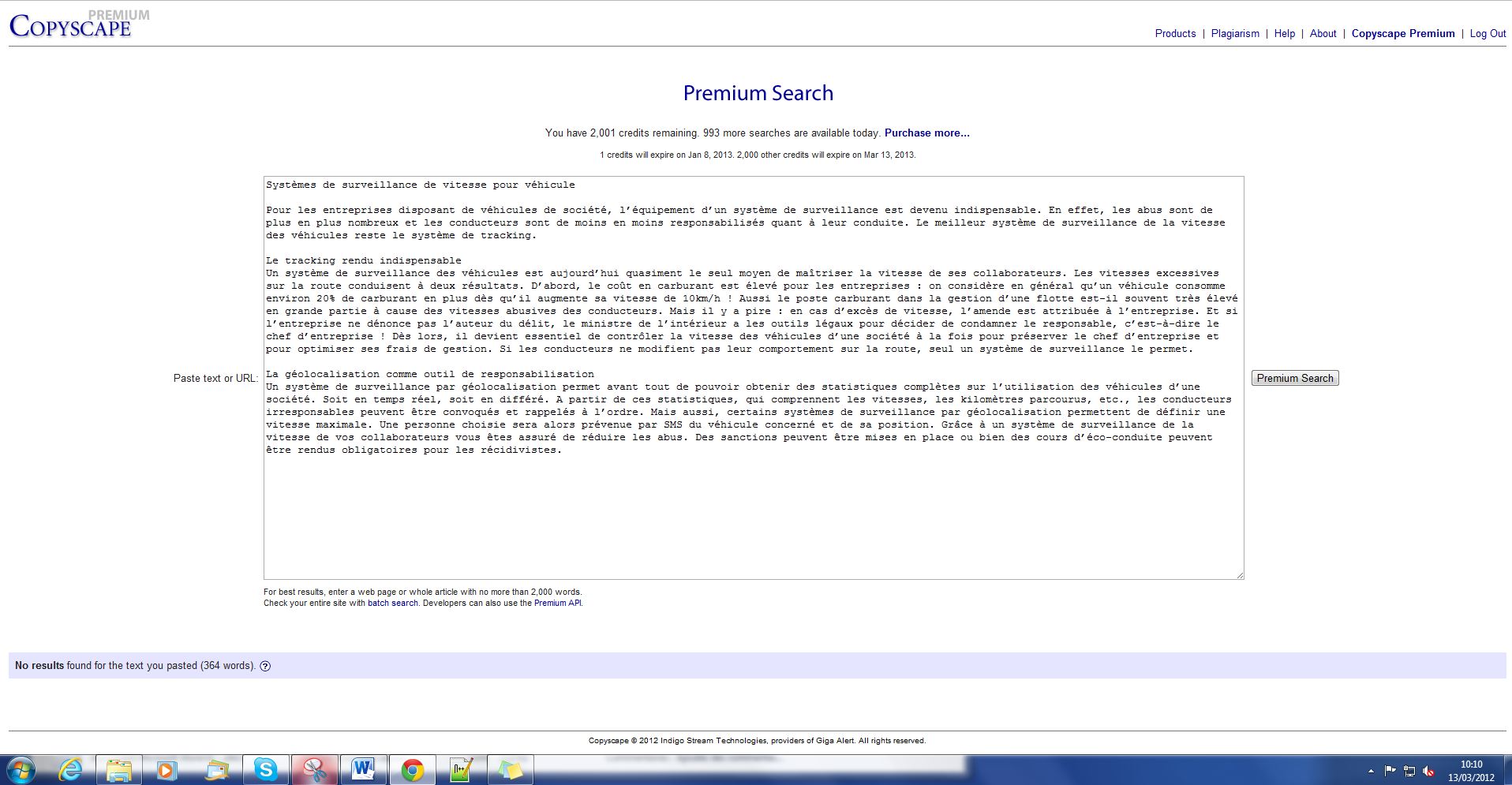Open the Products menu link

[x=1175, y=33]
